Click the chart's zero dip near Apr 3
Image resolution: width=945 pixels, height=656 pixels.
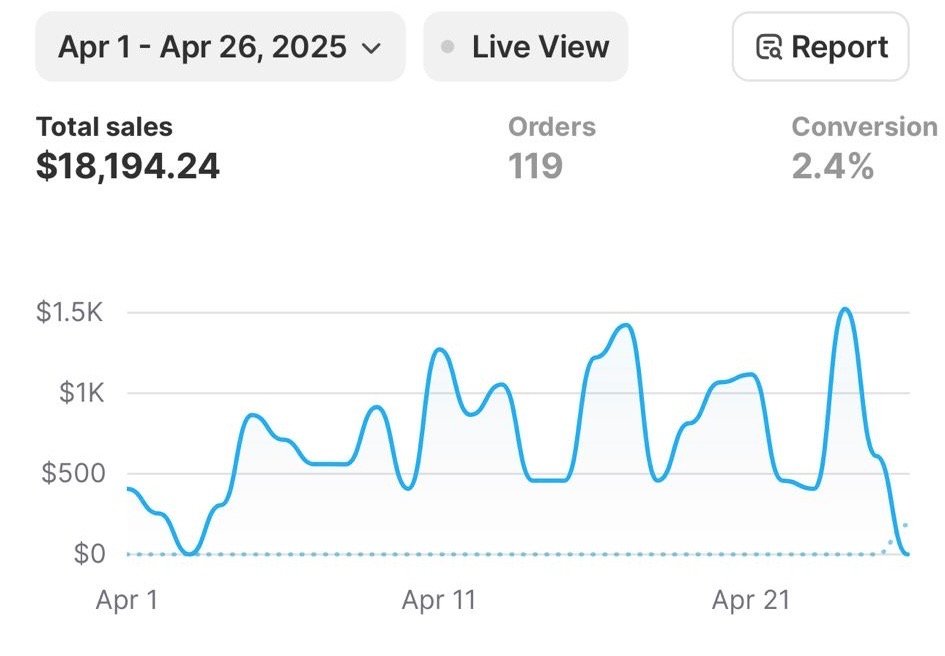190,552
